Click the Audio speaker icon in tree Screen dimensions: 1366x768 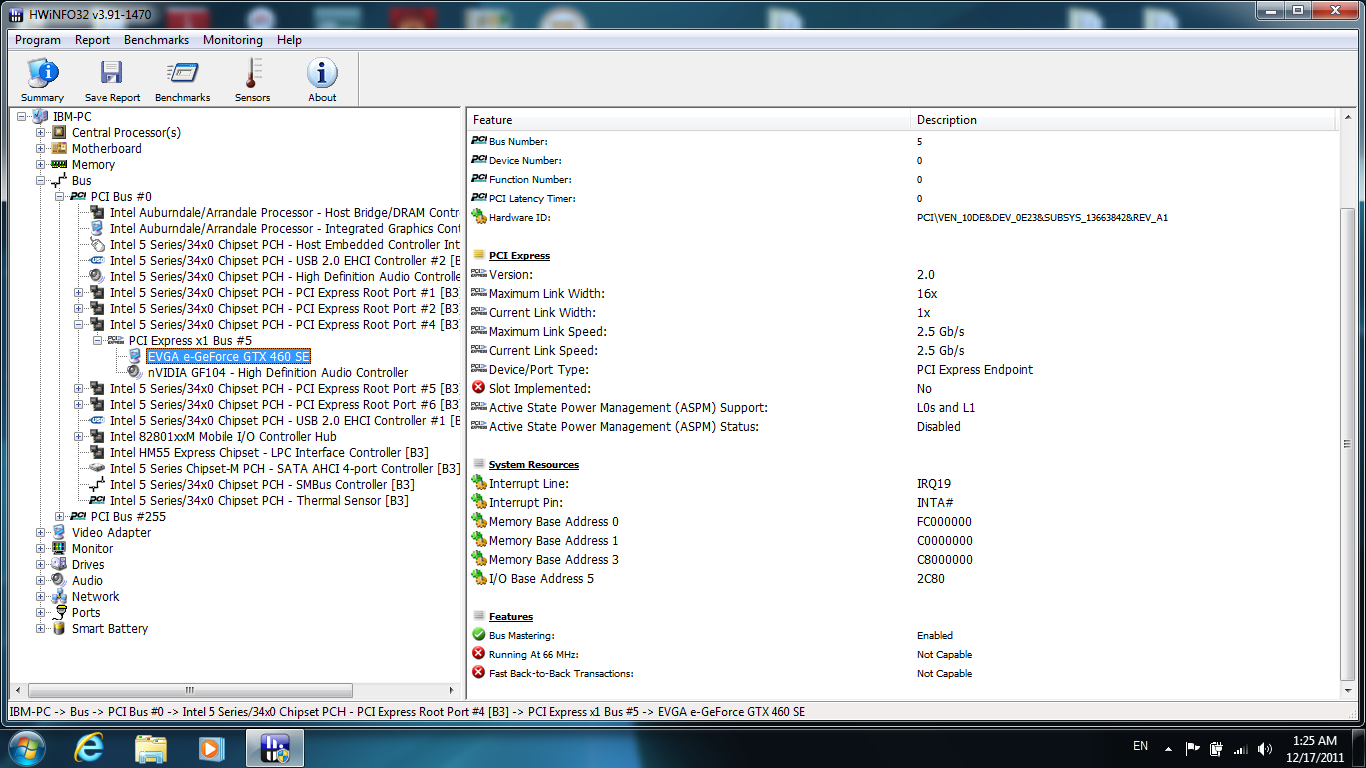pos(60,580)
